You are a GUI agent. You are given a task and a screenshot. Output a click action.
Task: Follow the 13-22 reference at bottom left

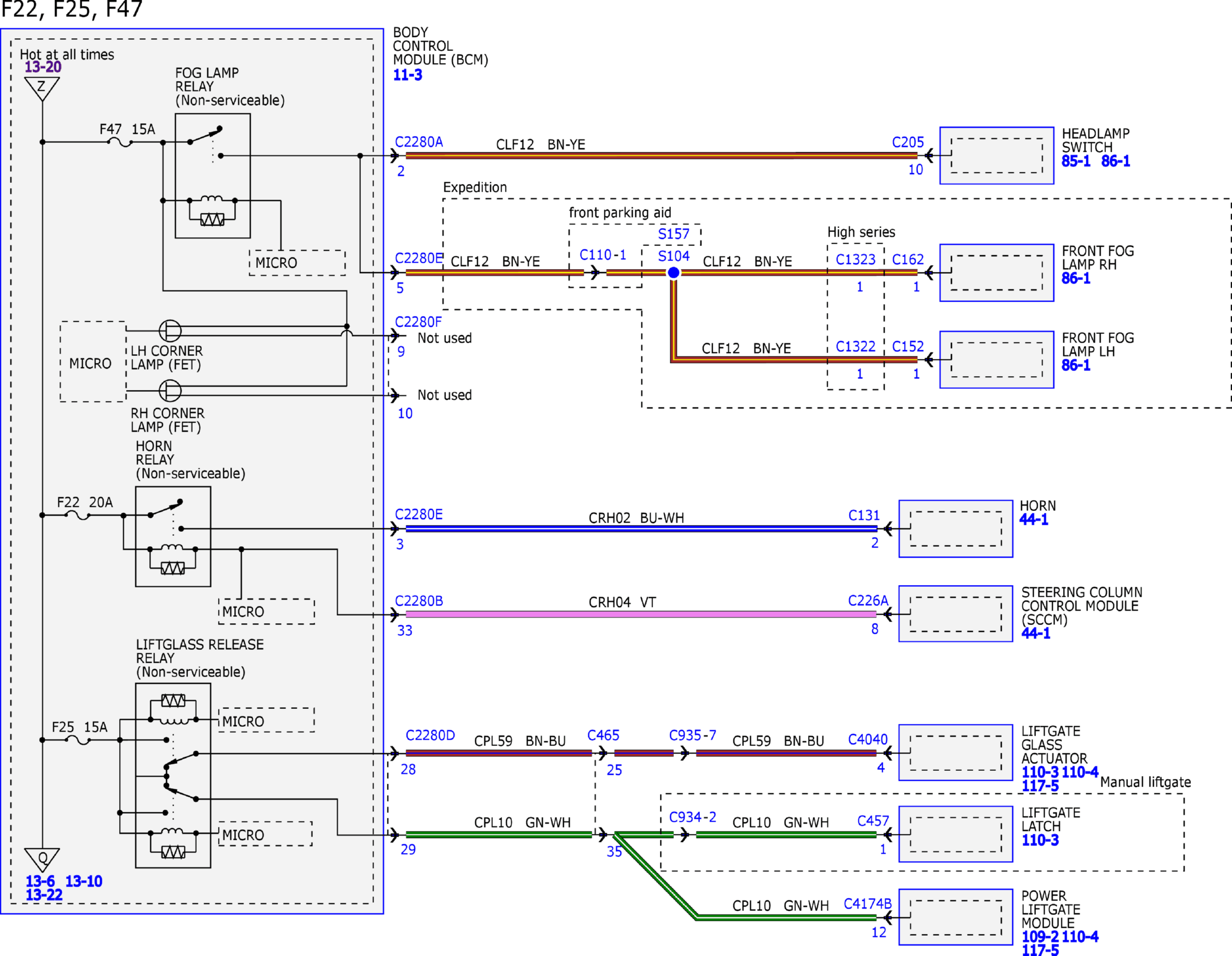pyautogui.click(x=44, y=895)
